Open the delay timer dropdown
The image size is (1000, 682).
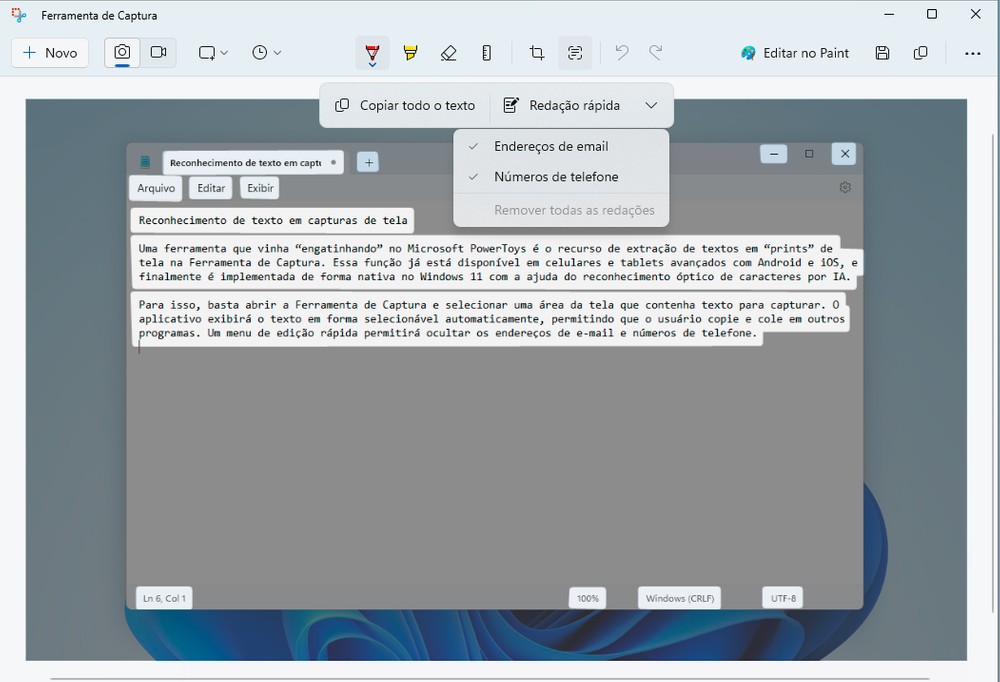267,53
